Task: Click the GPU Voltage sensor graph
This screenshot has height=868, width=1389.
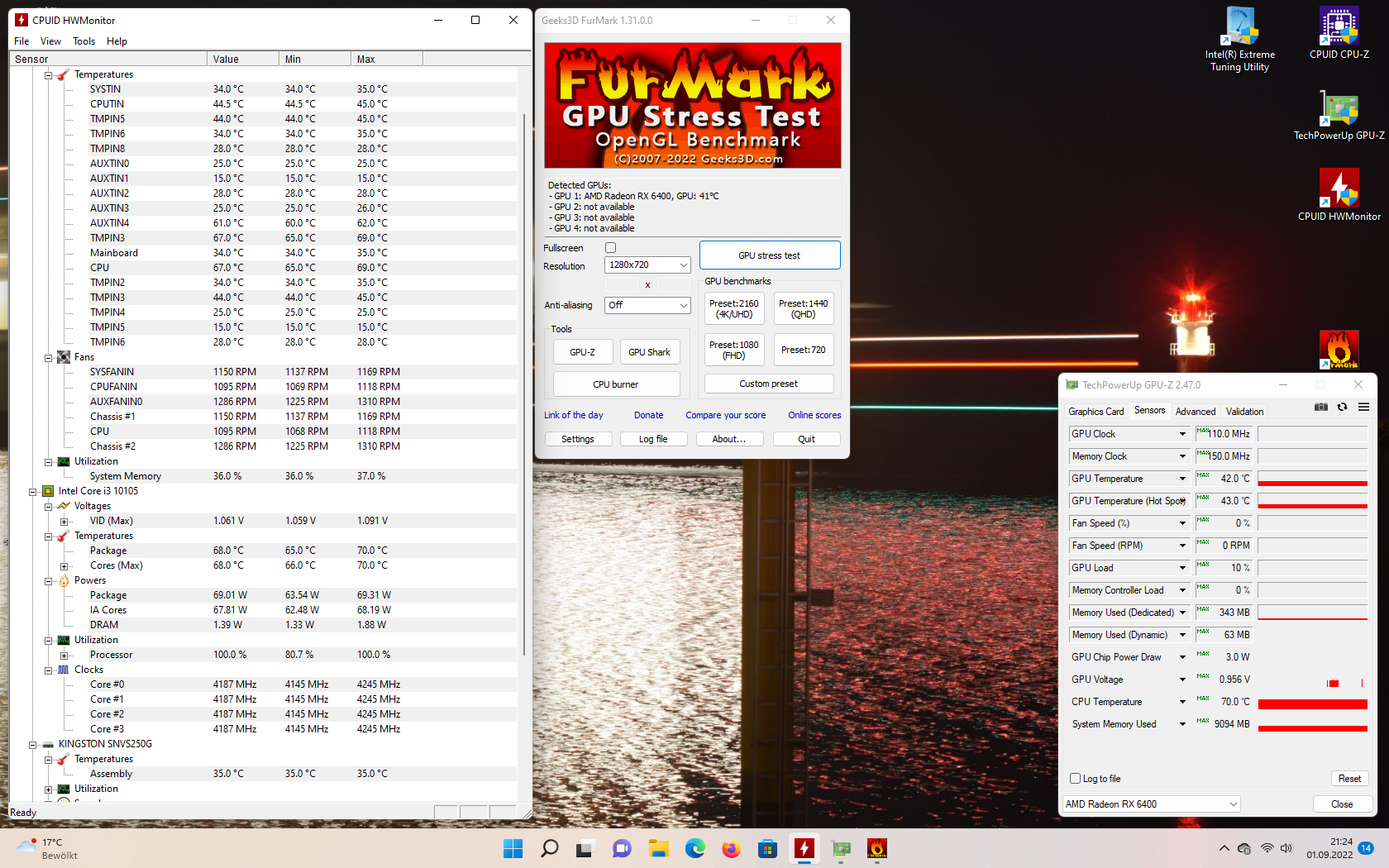Action: [x=1313, y=680]
